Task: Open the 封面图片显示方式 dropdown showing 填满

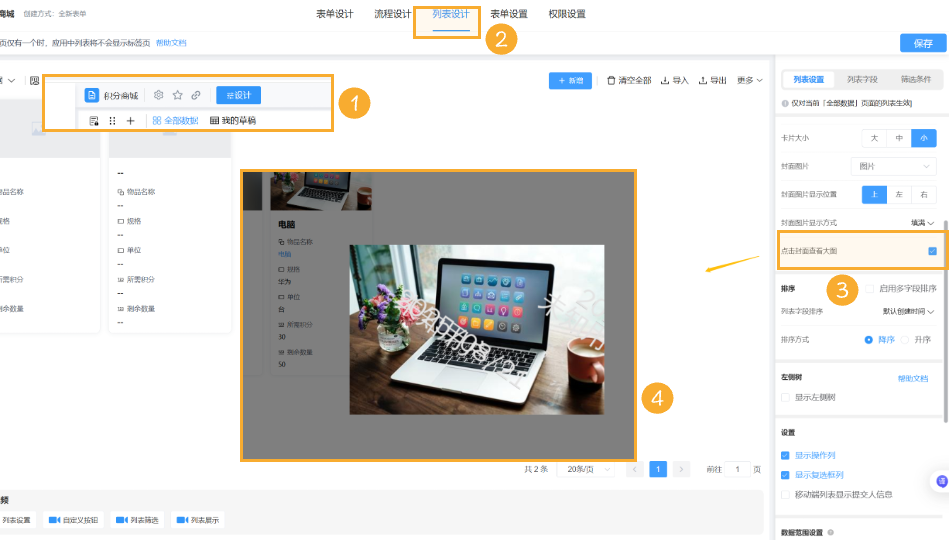Action: [922, 223]
